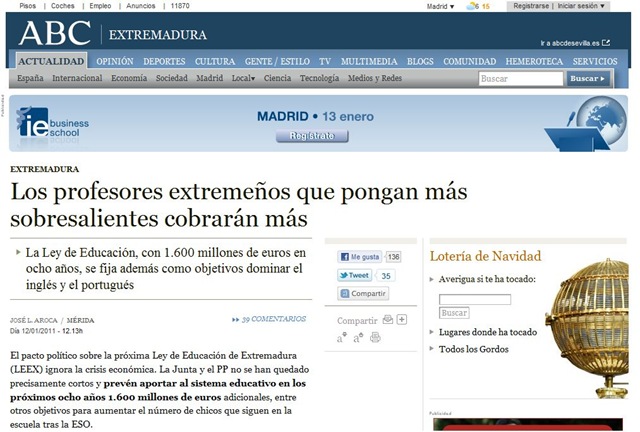Click the IE business school logo
Image resolution: width=640 pixels, height=432 pixels.
coord(52,123)
